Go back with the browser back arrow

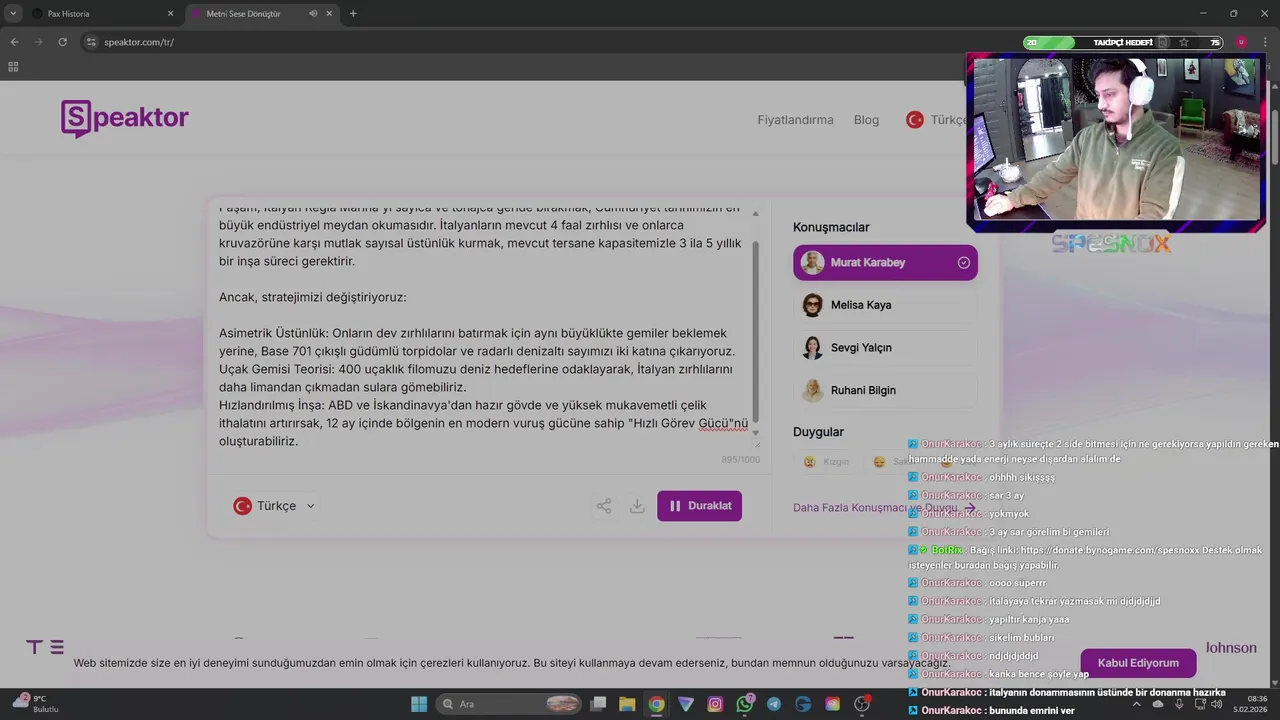[x=14, y=42]
